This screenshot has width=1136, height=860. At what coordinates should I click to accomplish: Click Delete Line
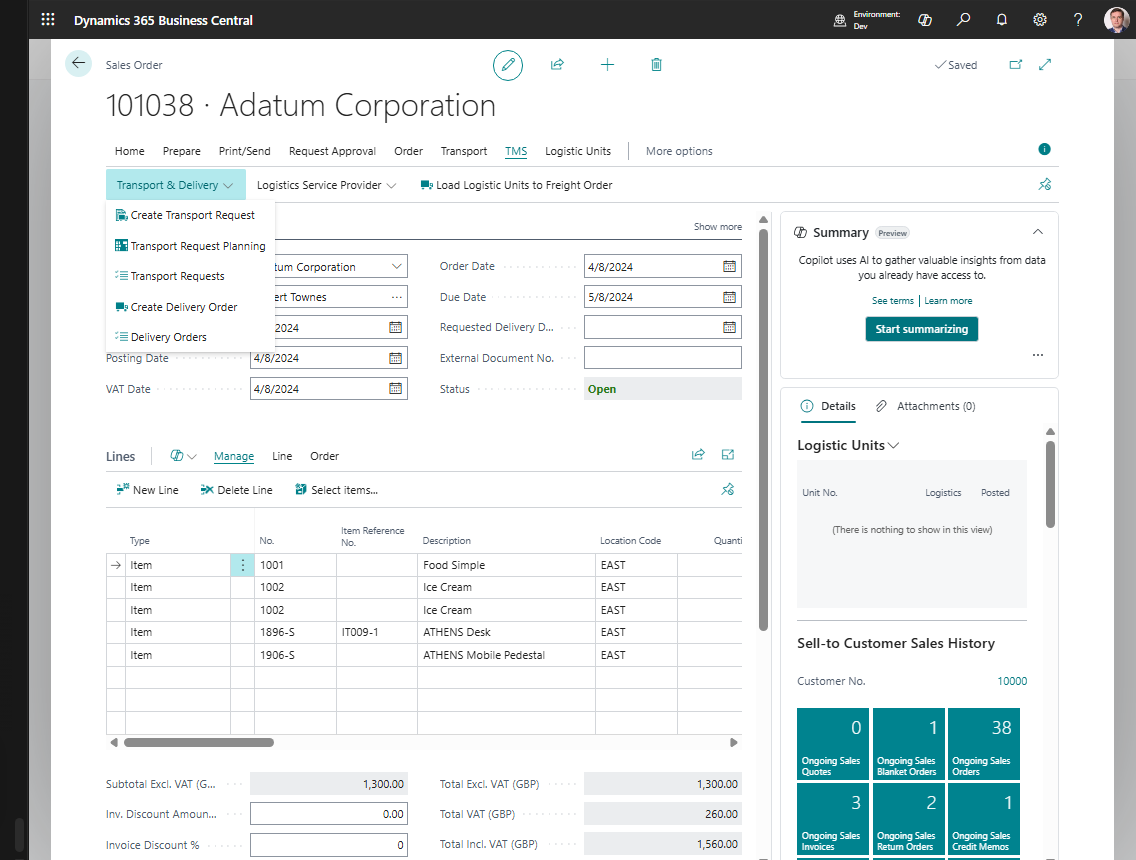click(236, 490)
